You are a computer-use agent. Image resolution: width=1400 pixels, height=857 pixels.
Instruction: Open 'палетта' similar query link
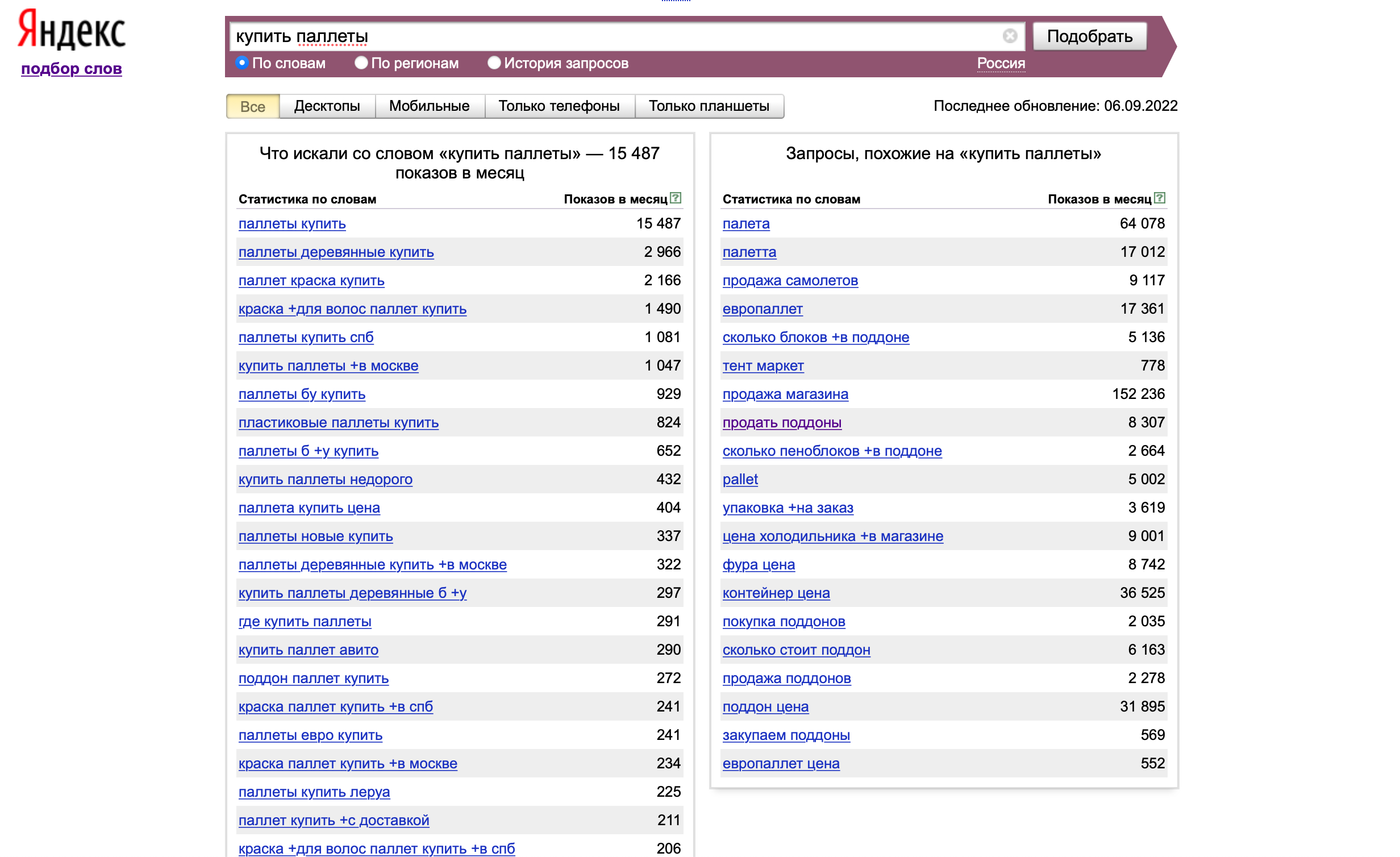(x=749, y=252)
